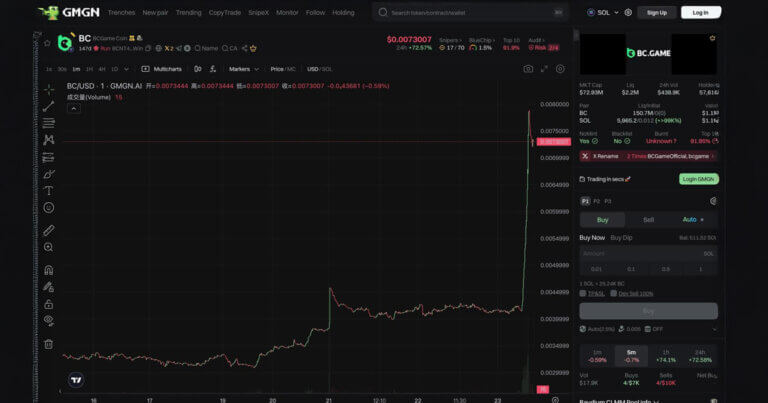Image resolution: width=768 pixels, height=403 pixels.
Task: Toggle the Auto trade mode
Action: click(693, 220)
